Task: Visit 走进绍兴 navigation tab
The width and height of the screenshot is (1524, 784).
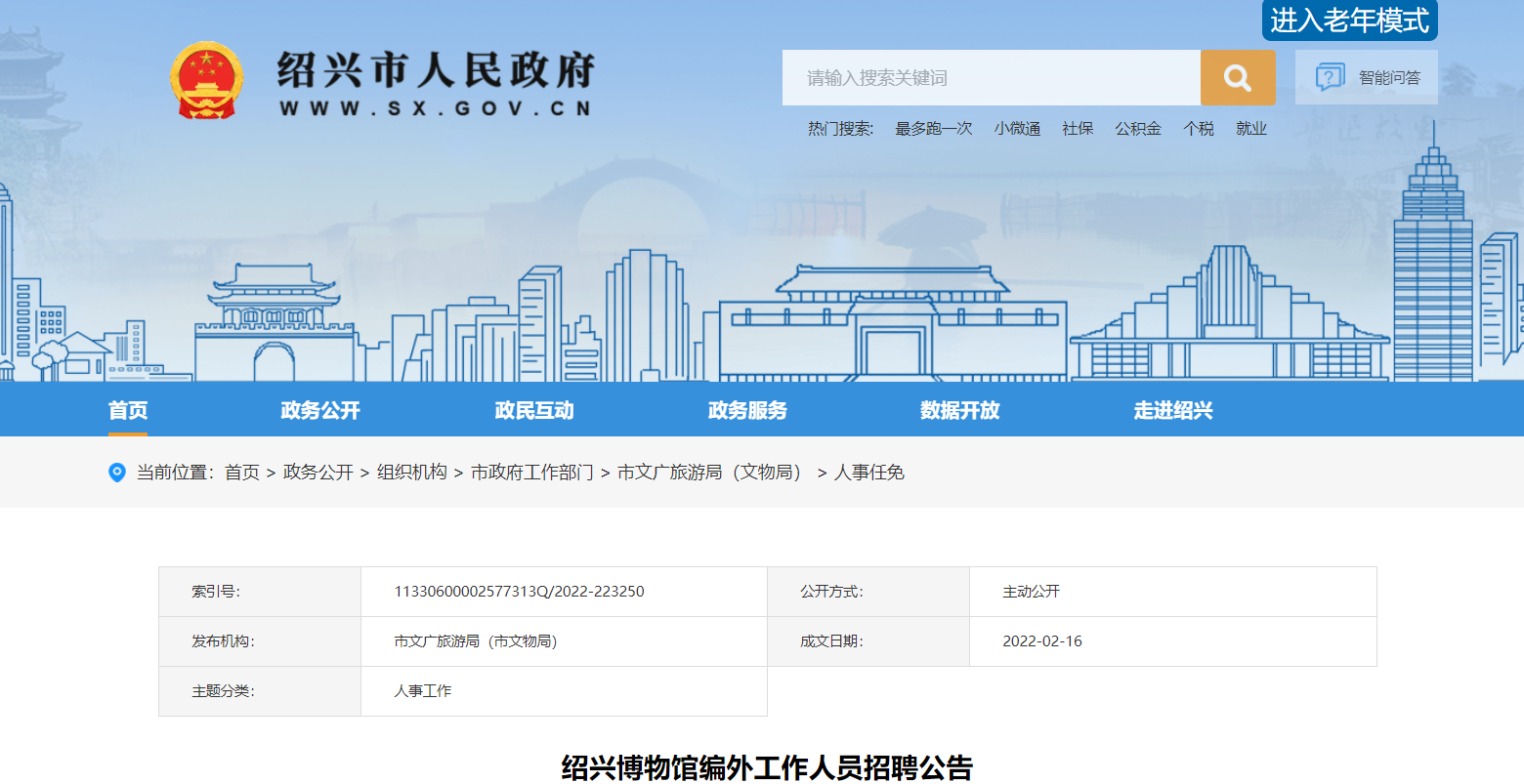Action: point(1173,410)
